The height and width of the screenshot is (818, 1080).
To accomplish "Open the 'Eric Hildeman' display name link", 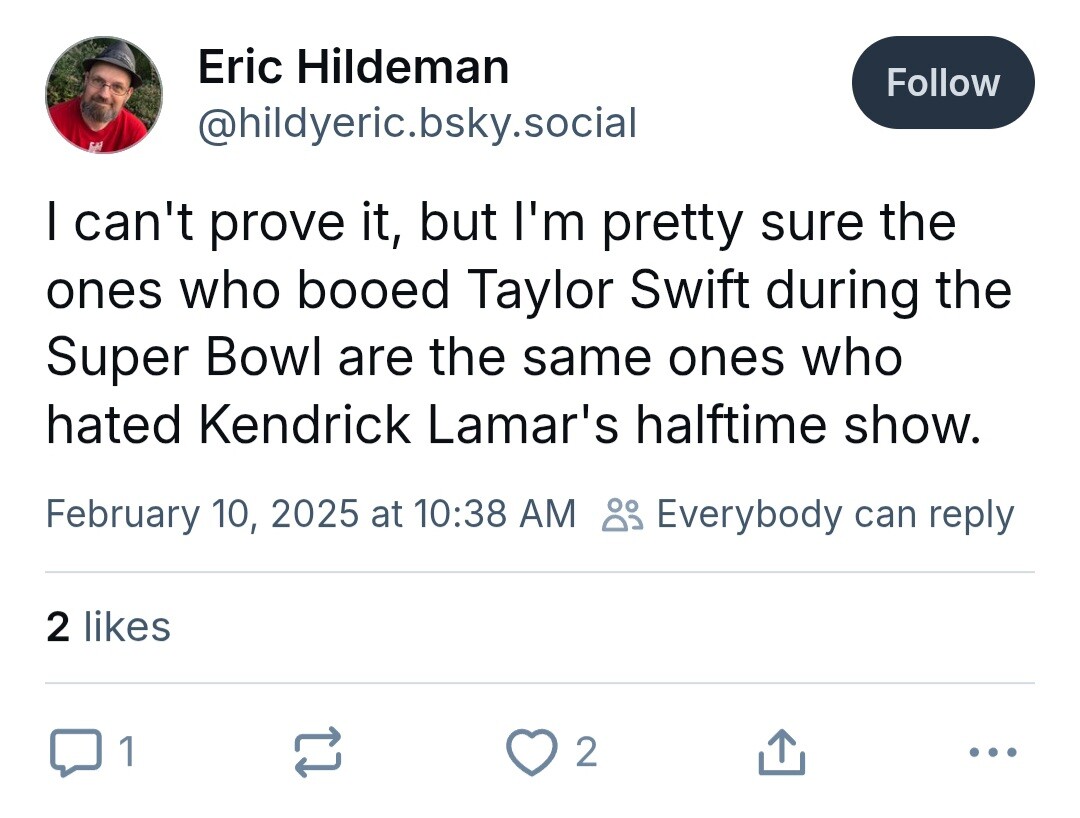I will [x=353, y=68].
